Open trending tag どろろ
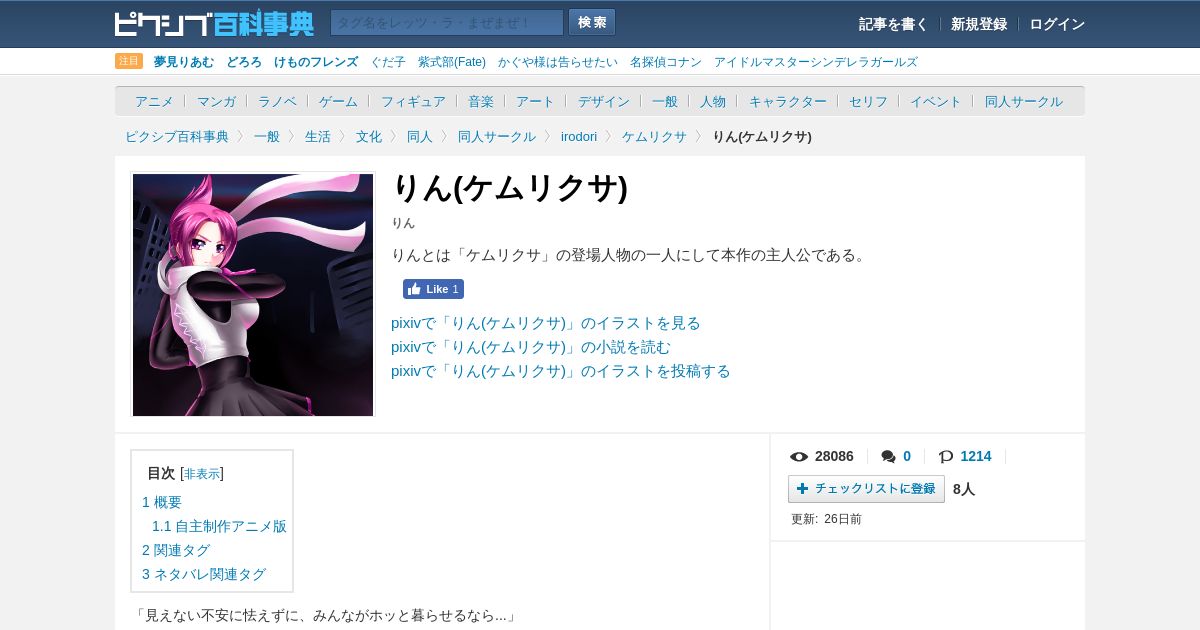Screen dimensions: 1200x630 pos(244,62)
